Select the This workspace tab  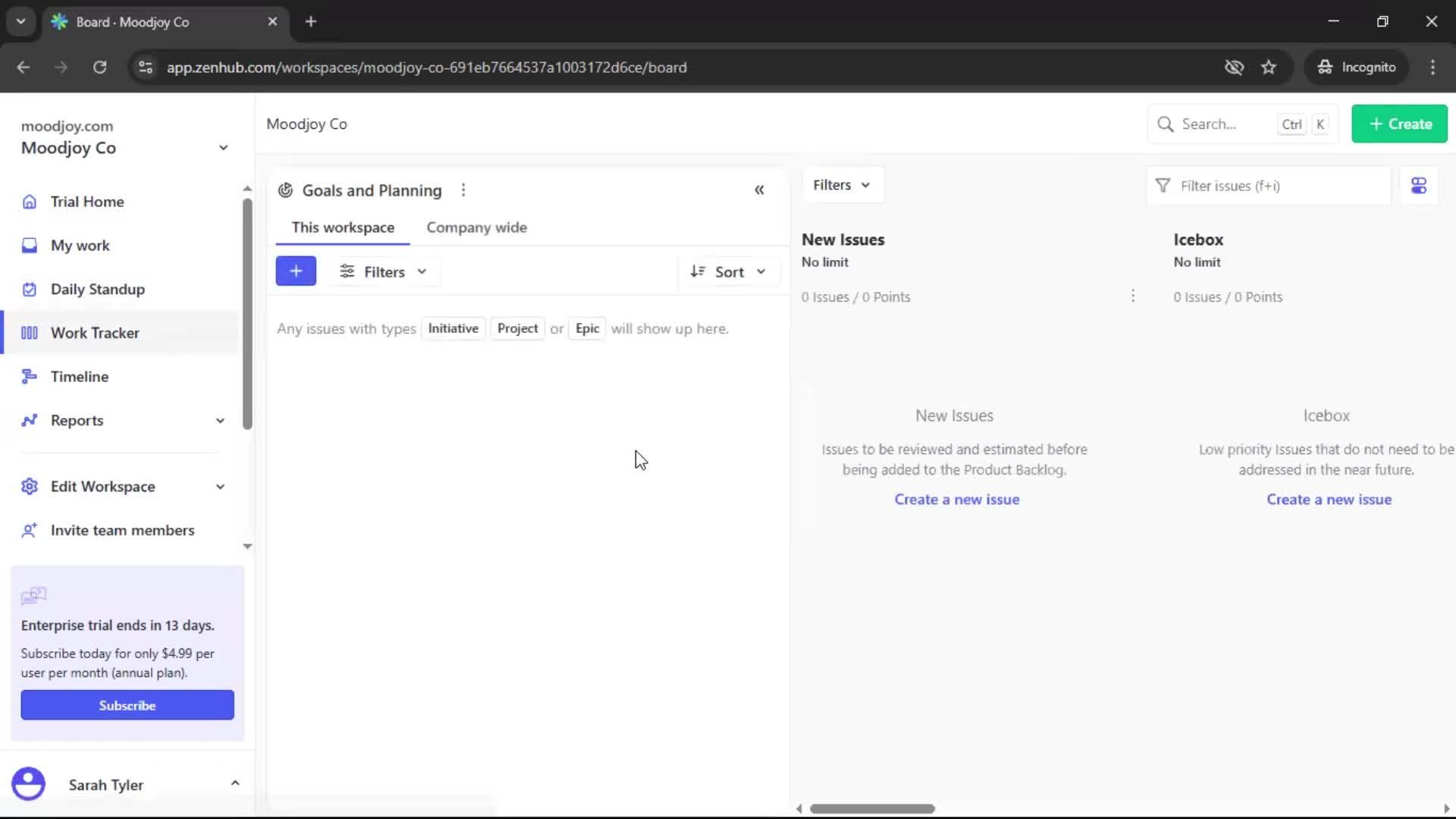click(343, 227)
